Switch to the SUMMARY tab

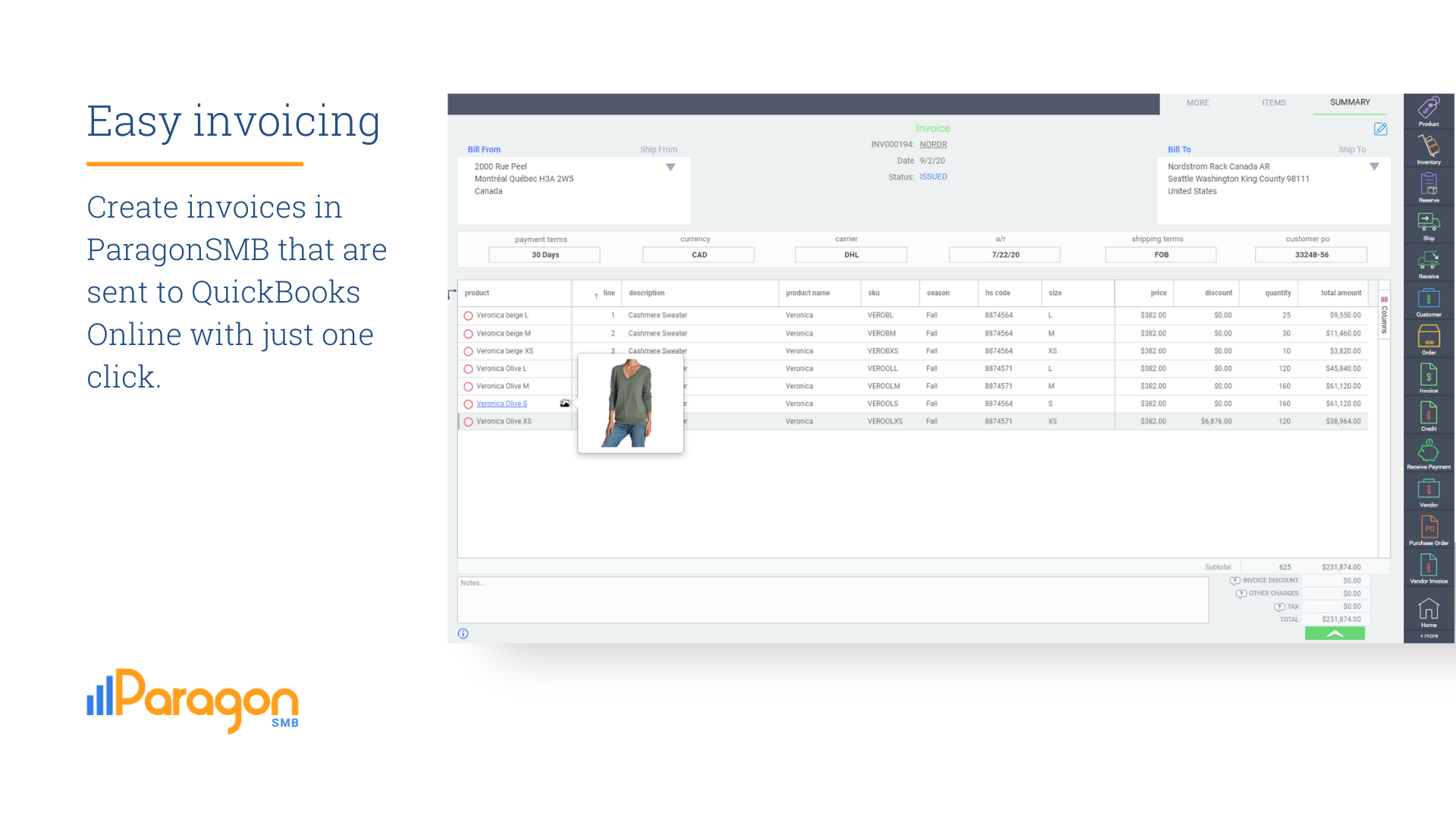pyautogui.click(x=1350, y=102)
